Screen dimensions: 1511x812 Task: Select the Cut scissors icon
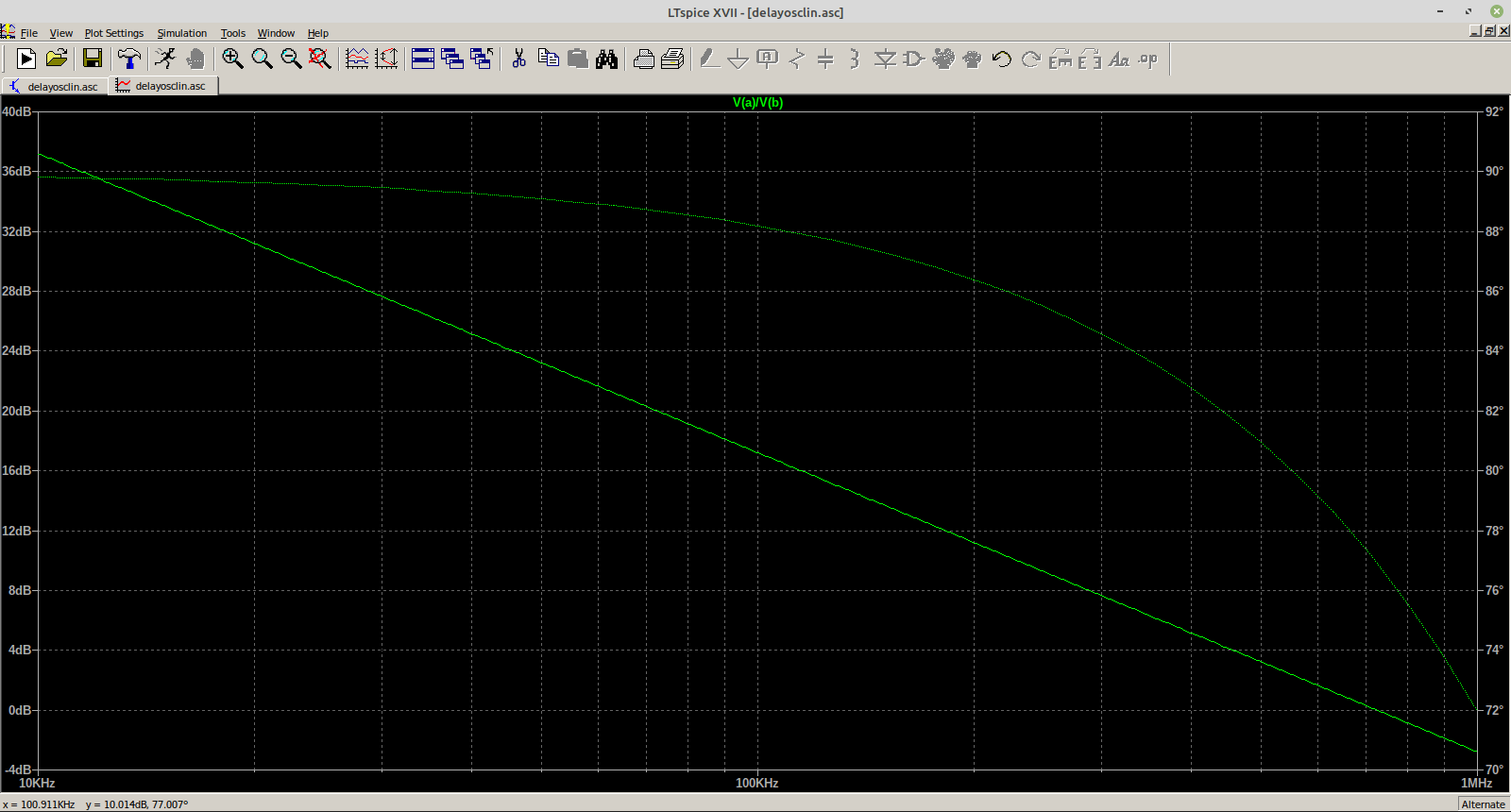click(518, 59)
